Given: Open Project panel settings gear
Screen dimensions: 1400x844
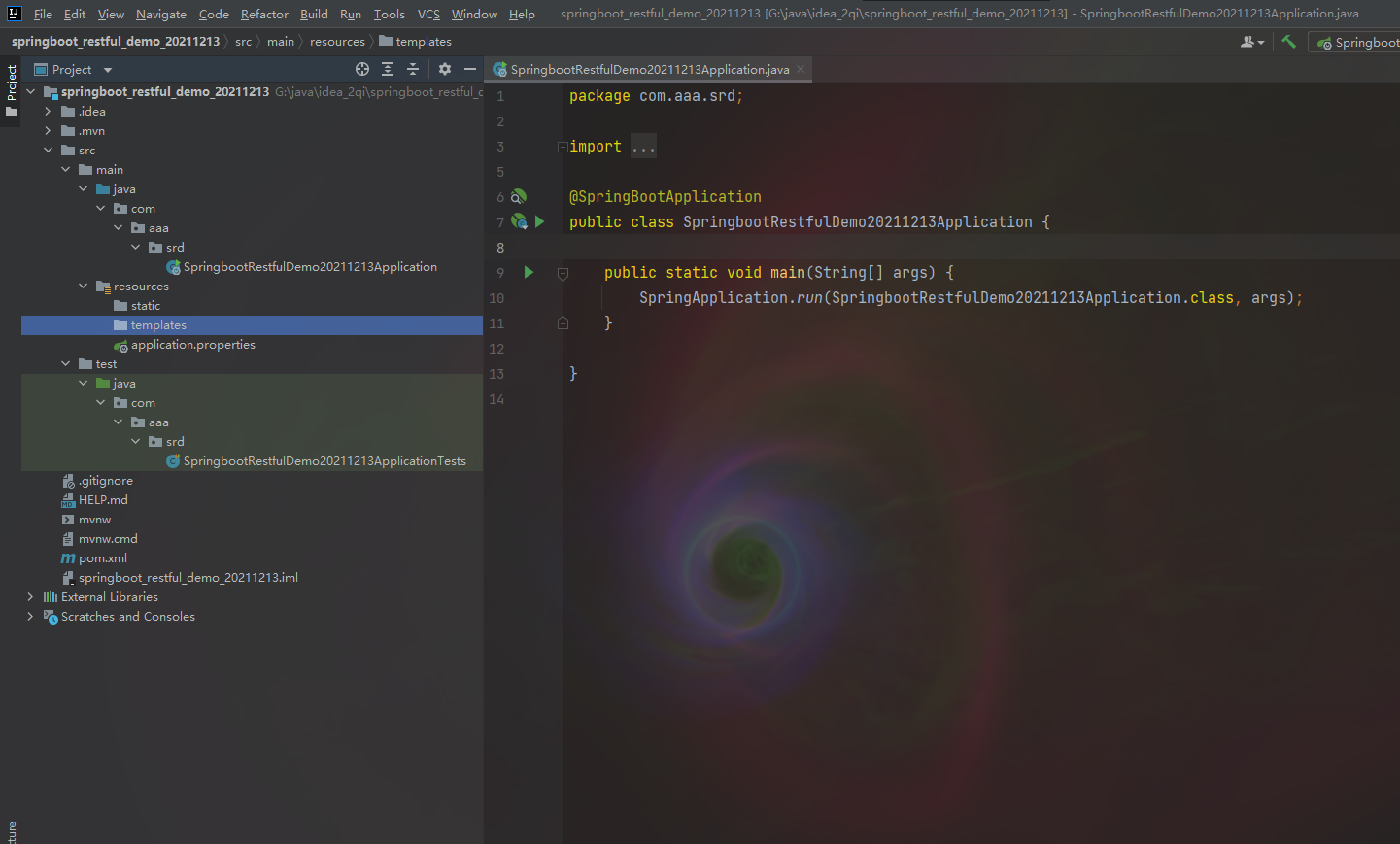Looking at the screenshot, I should (x=445, y=69).
